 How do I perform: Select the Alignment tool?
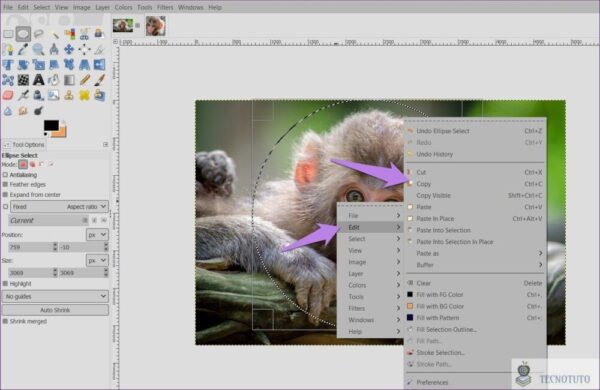(85, 49)
